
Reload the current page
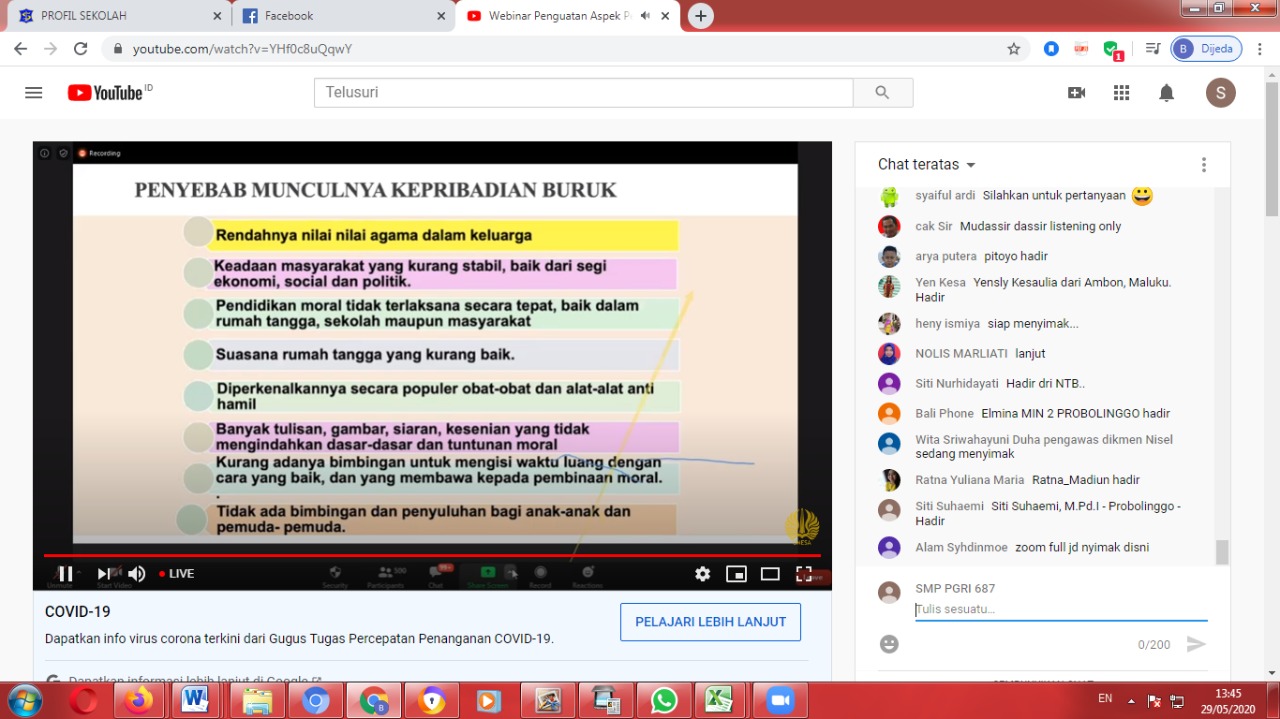coord(81,48)
